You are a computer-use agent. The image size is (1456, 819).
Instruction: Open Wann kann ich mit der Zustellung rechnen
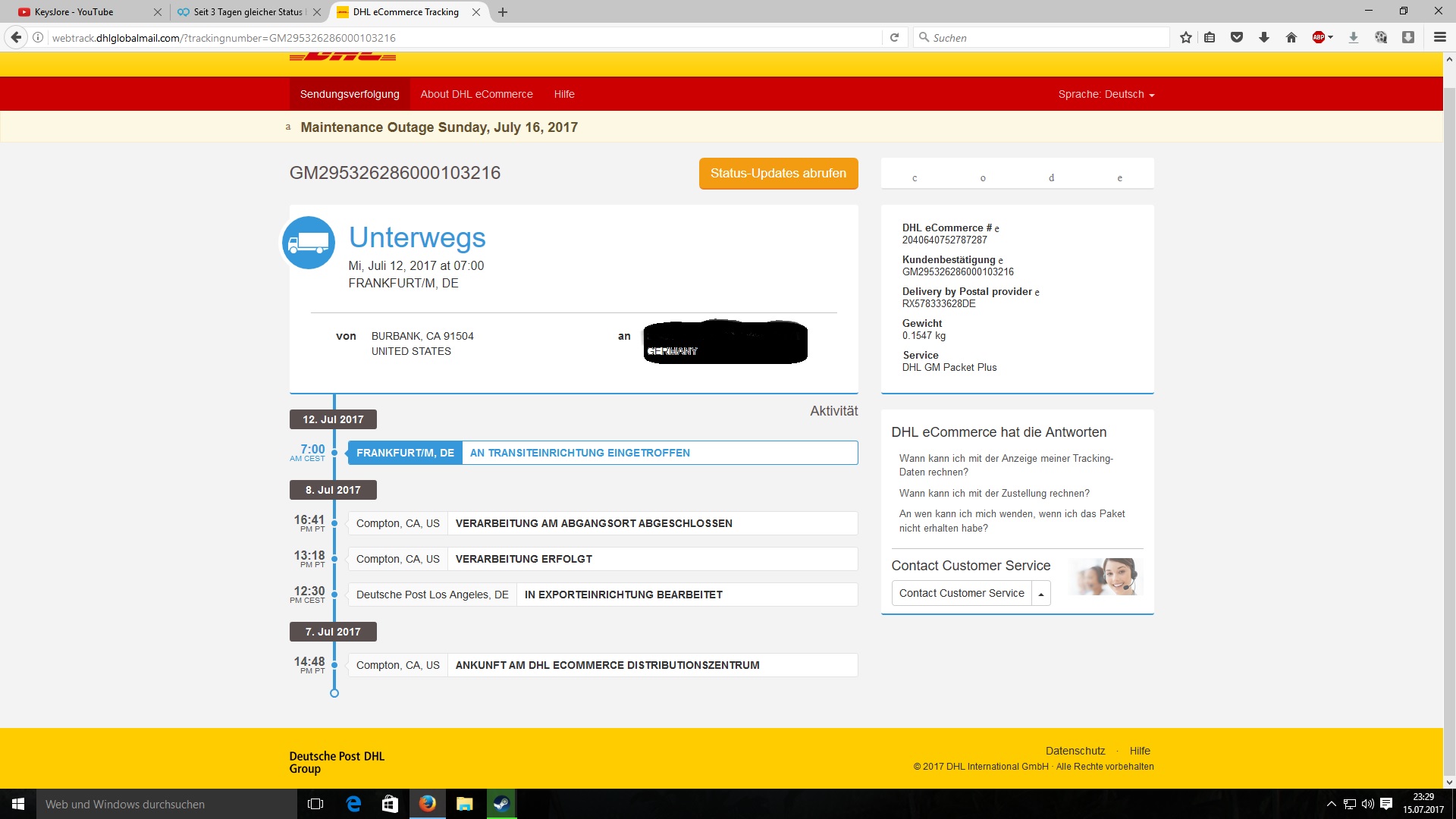click(994, 493)
